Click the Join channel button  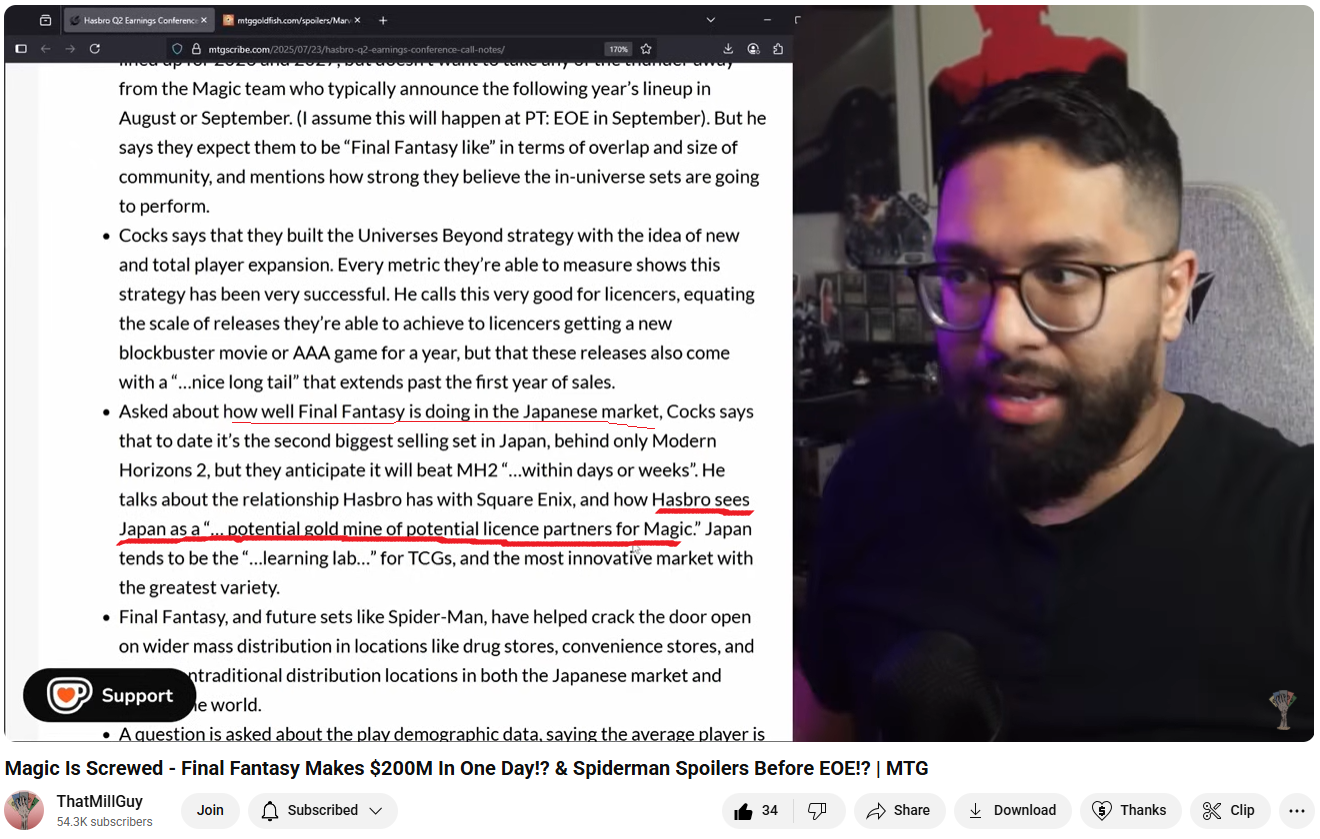(x=210, y=811)
